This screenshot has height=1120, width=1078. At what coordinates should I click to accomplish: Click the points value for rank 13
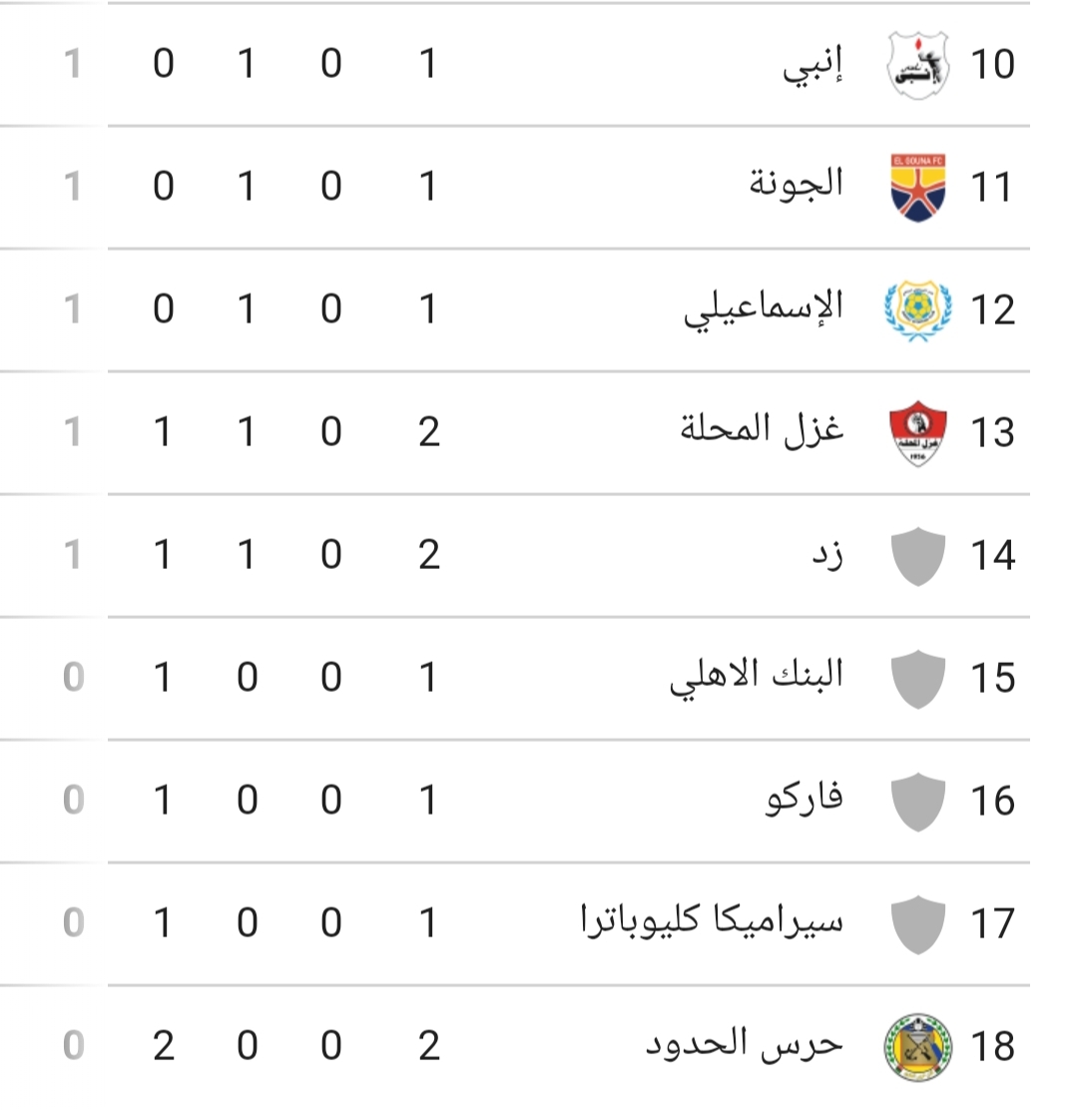pos(72,432)
